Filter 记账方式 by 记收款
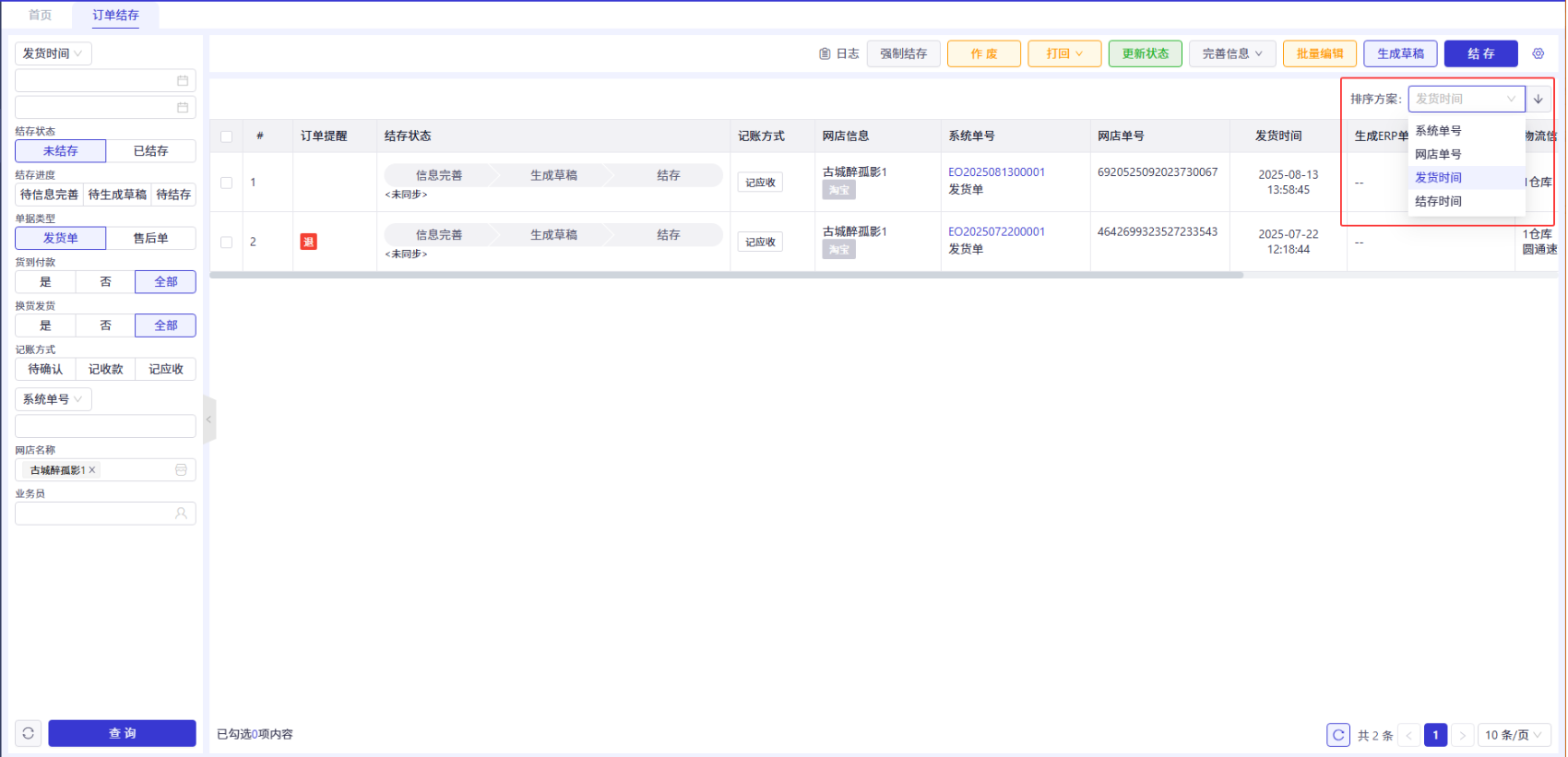 click(105, 369)
